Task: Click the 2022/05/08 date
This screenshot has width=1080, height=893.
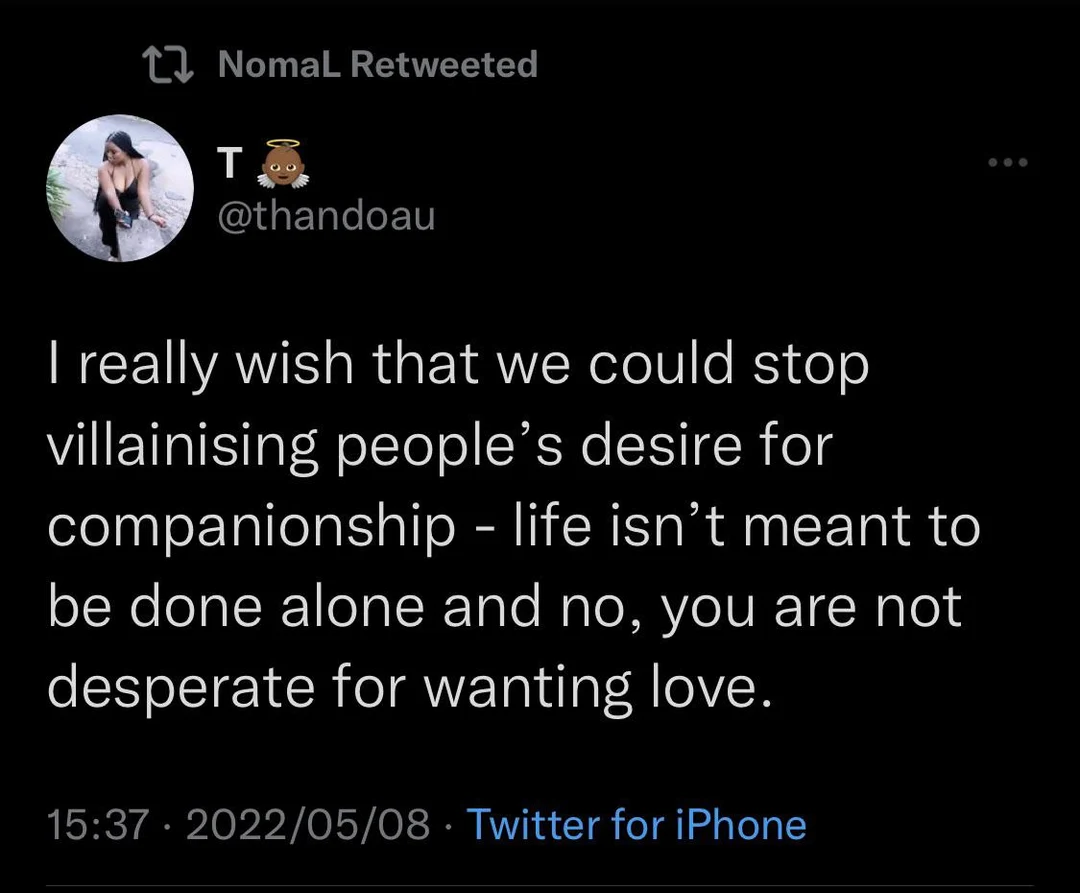Action: tap(306, 825)
